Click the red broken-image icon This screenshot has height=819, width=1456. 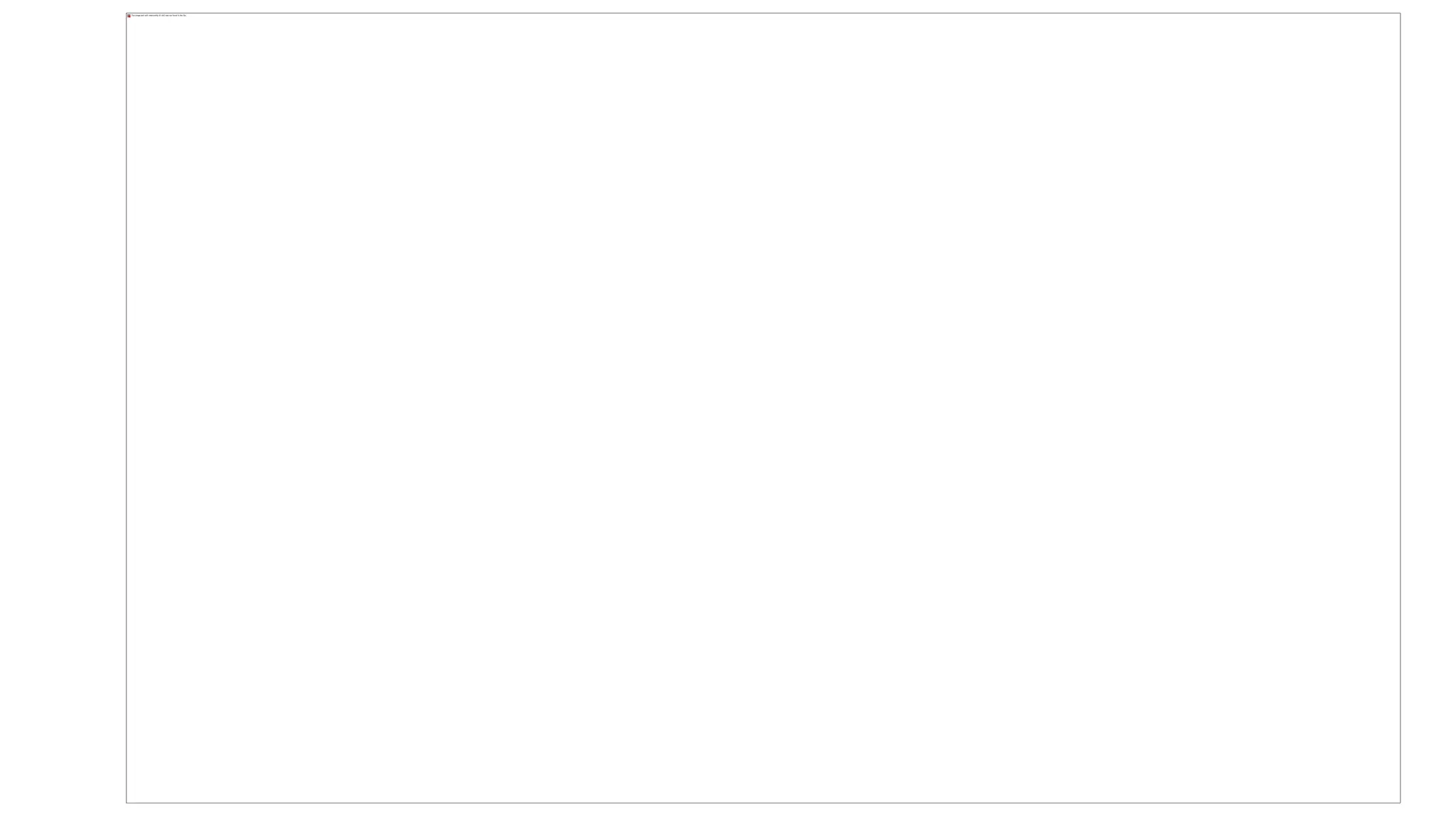[129, 16]
